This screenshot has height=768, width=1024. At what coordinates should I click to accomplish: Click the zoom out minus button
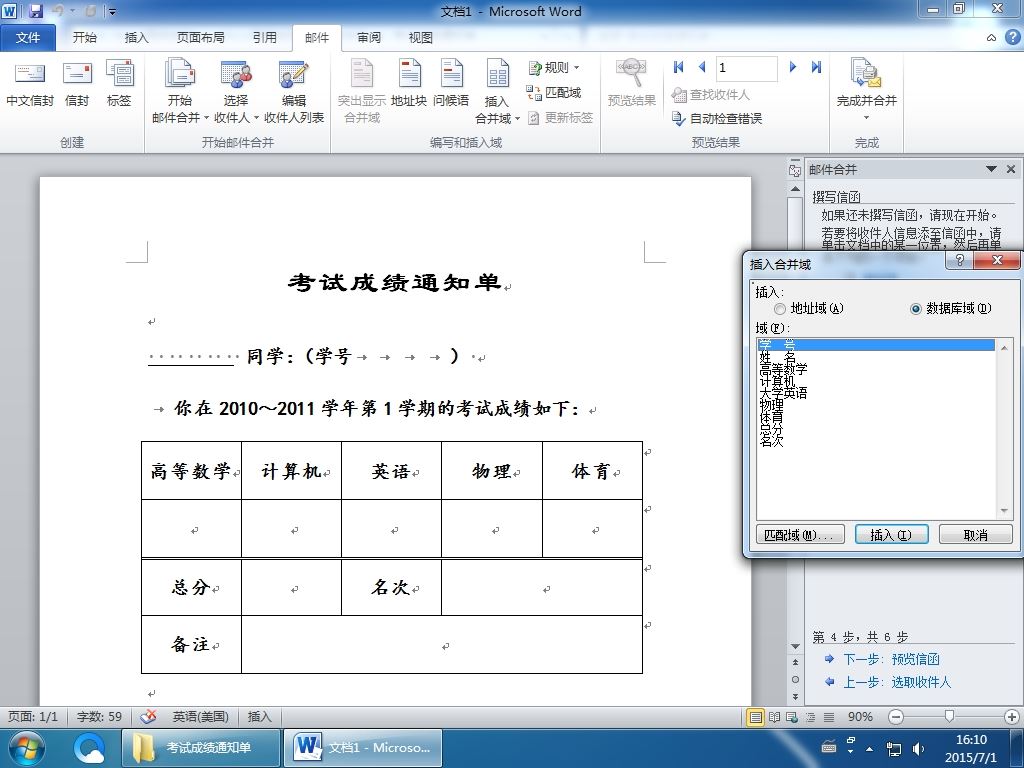click(896, 717)
